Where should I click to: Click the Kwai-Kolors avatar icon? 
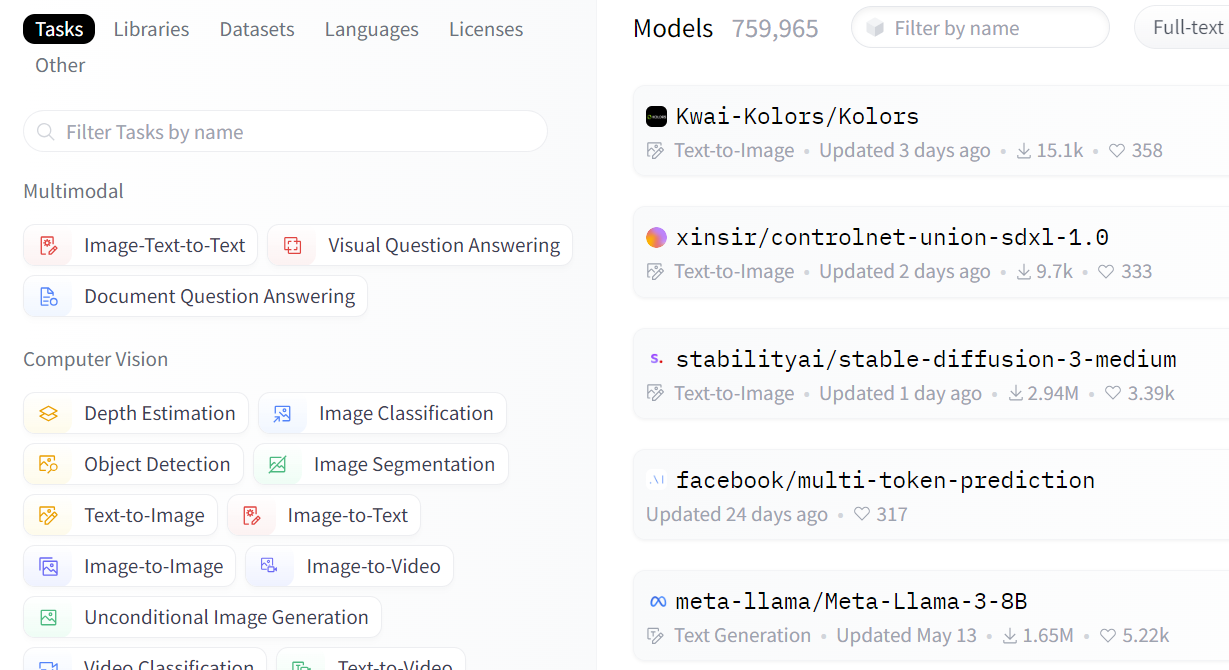(656, 116)
